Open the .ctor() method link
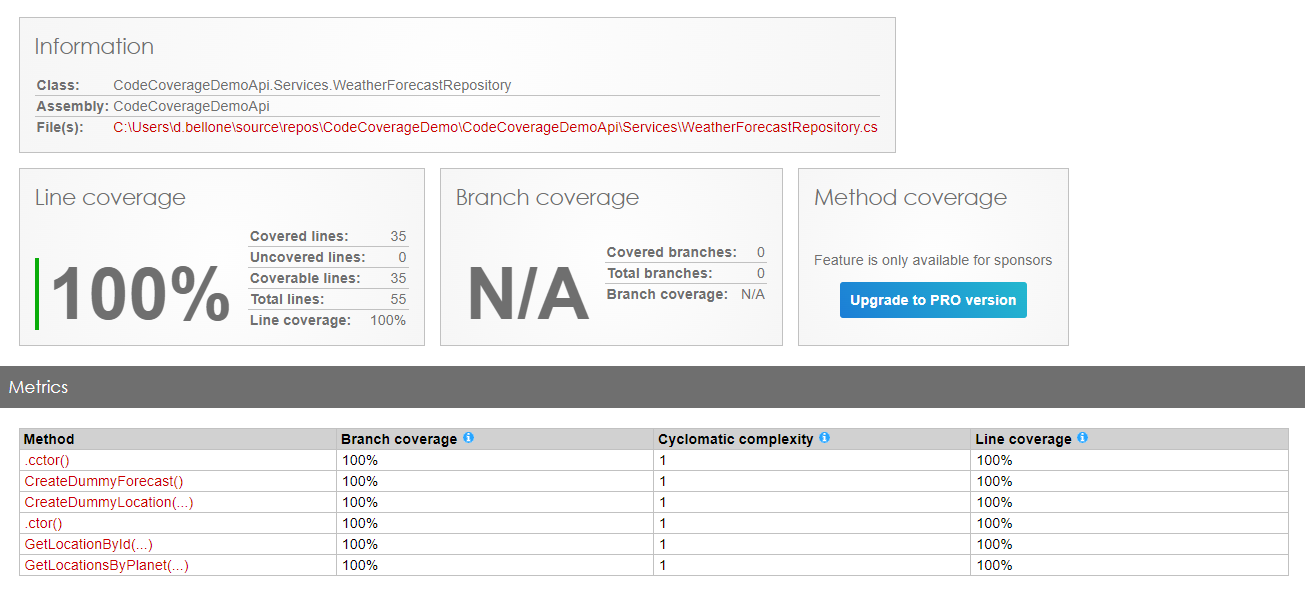1305x596 pixels. tap(43, 523)
